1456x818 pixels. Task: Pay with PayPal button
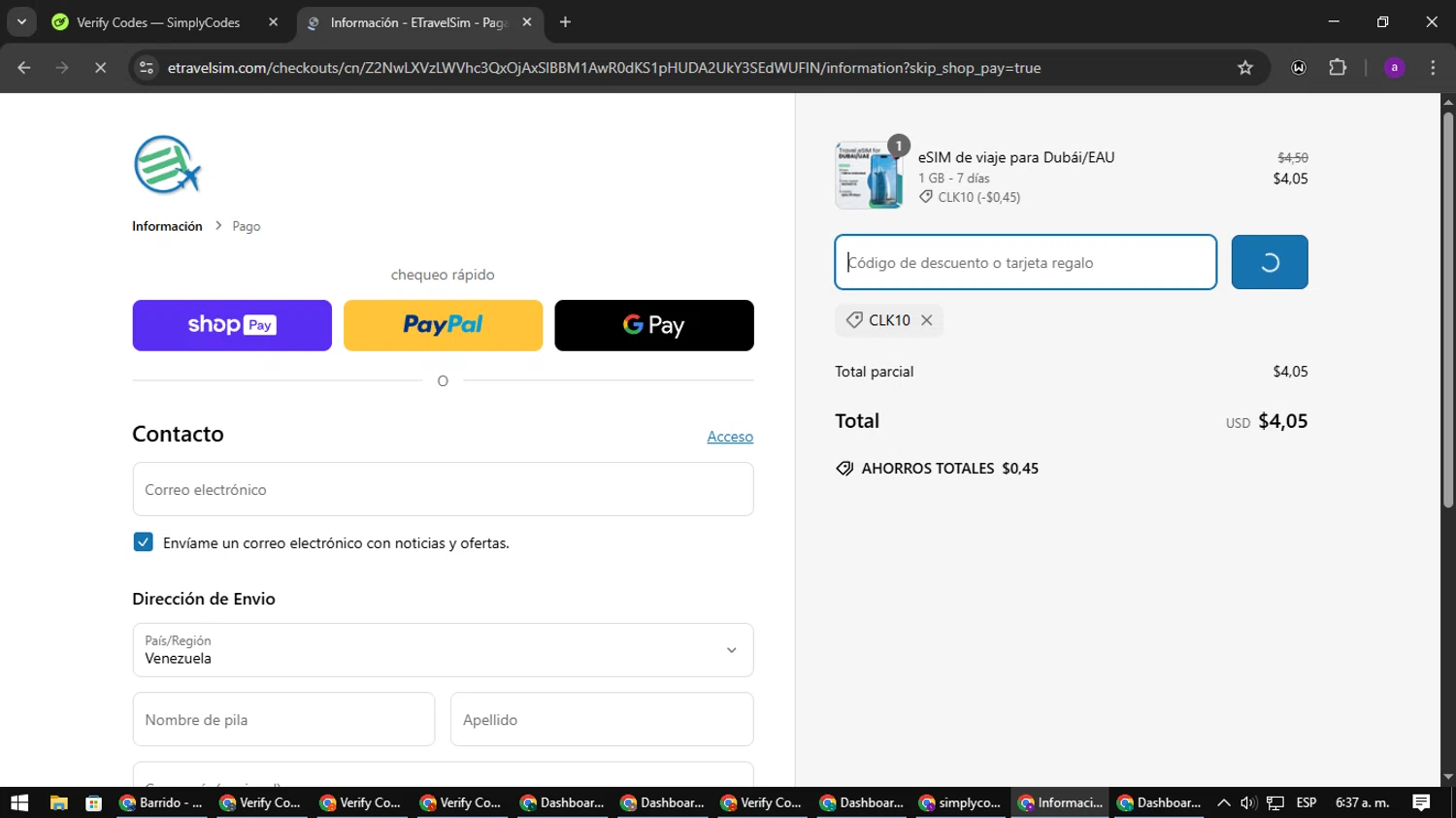pos(443,325)
